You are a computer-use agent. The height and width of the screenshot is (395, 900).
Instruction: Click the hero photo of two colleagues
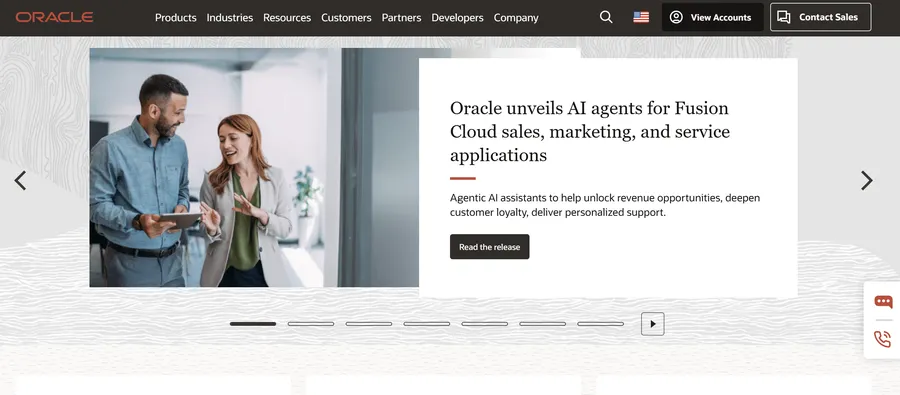254,167
